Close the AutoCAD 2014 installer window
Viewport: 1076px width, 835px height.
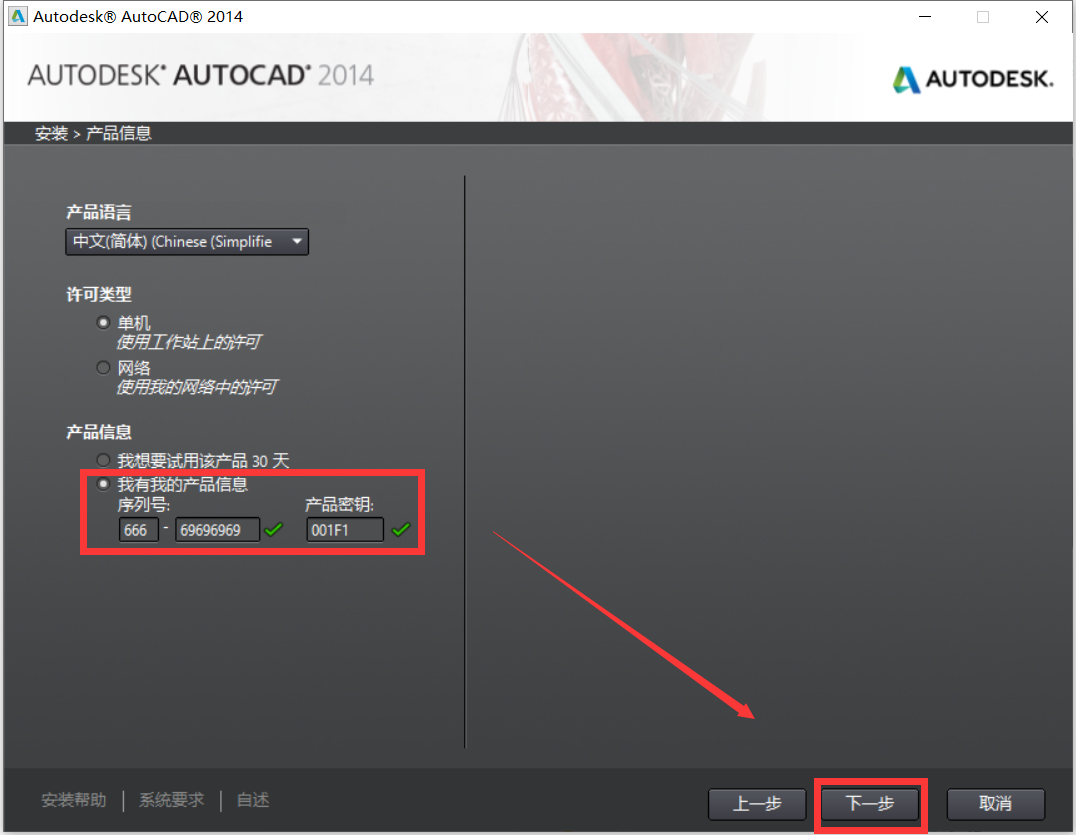tap(1042, 17)
